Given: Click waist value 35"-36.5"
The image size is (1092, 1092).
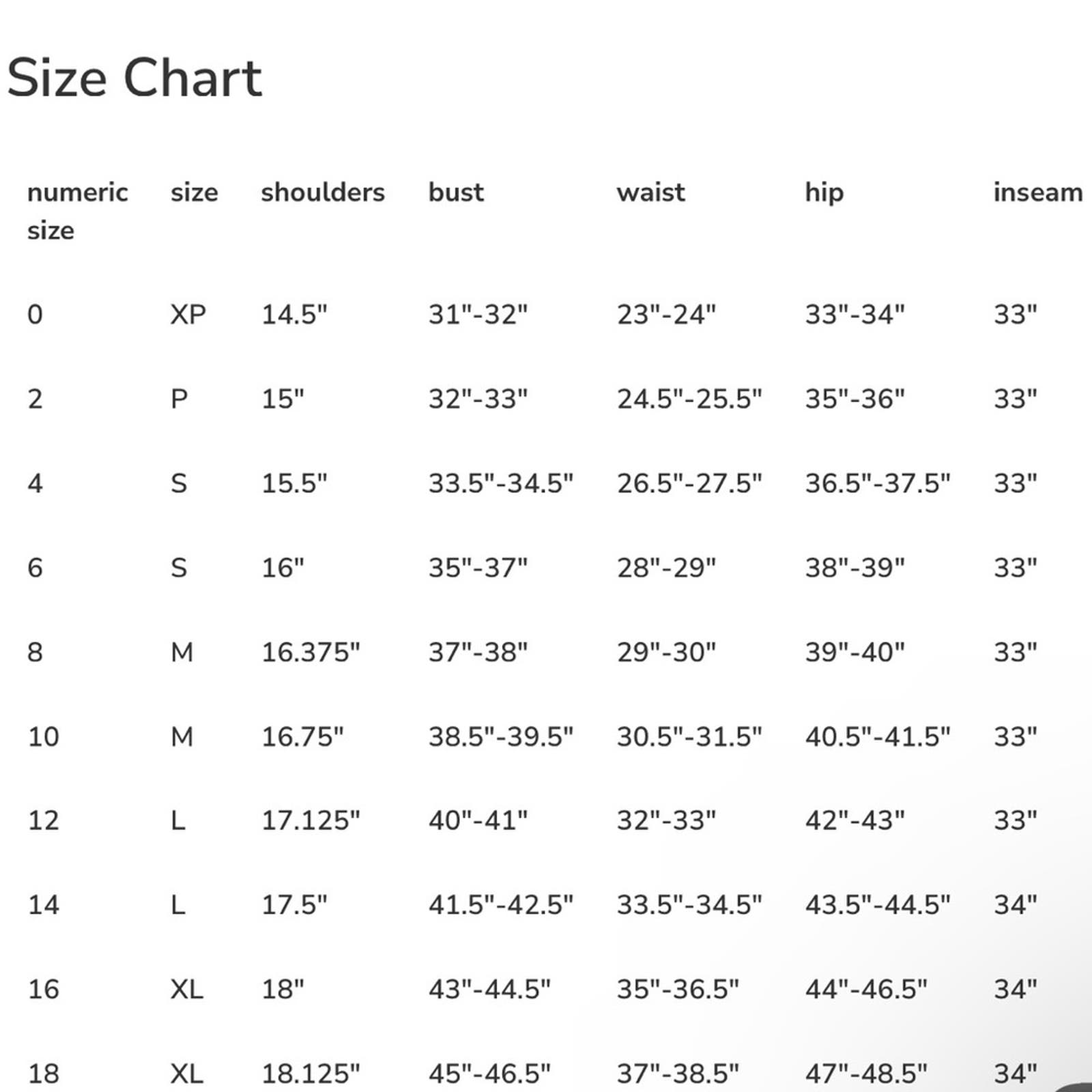Looking at the screenshot, I should point(678,990).
